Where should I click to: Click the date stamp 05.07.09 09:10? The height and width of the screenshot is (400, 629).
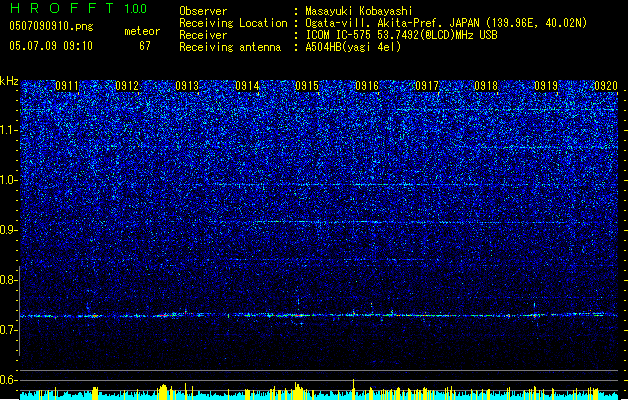tap(51, 46)
